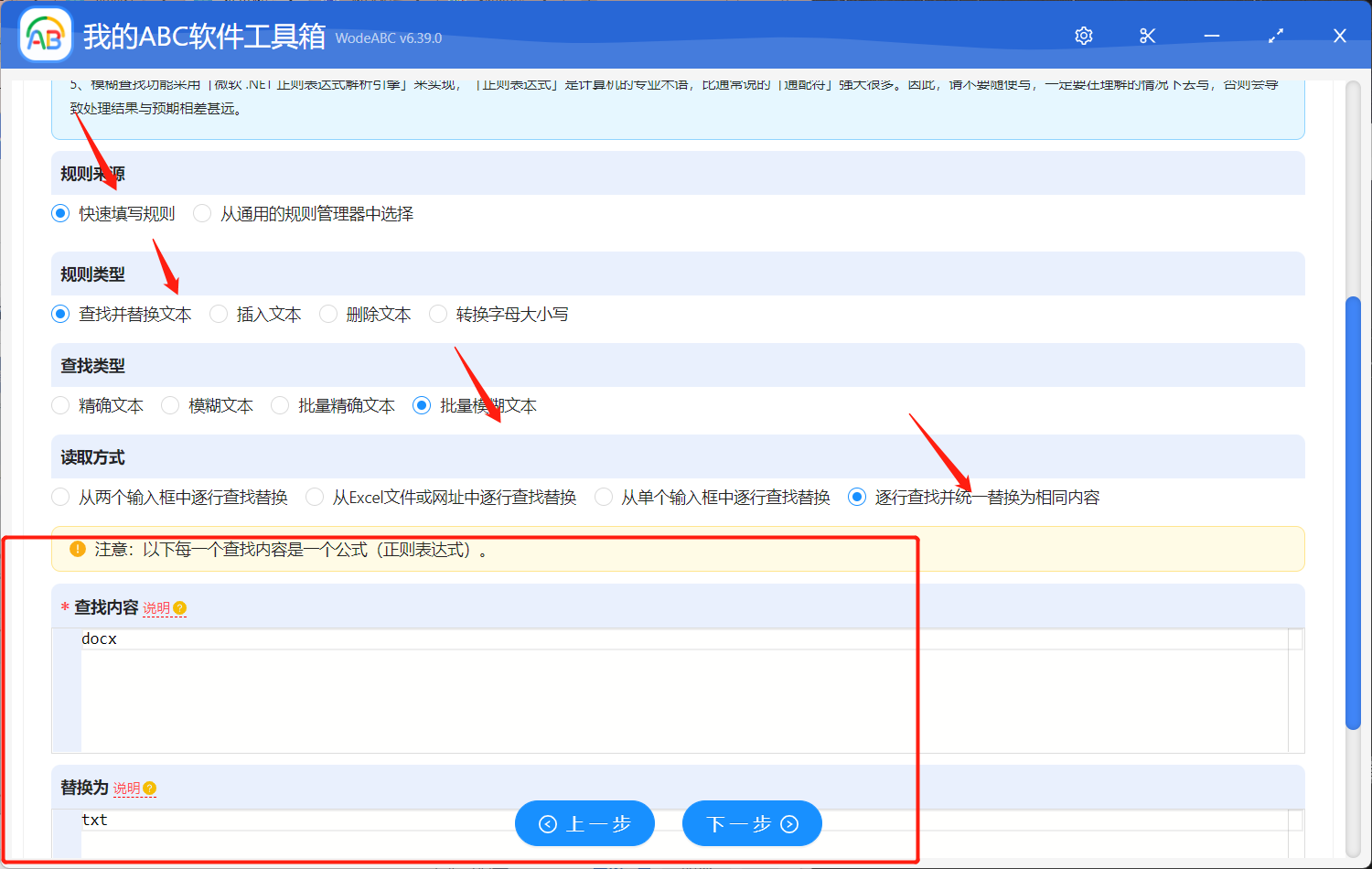Select the 精确文本 search type

tap(61, 406)
